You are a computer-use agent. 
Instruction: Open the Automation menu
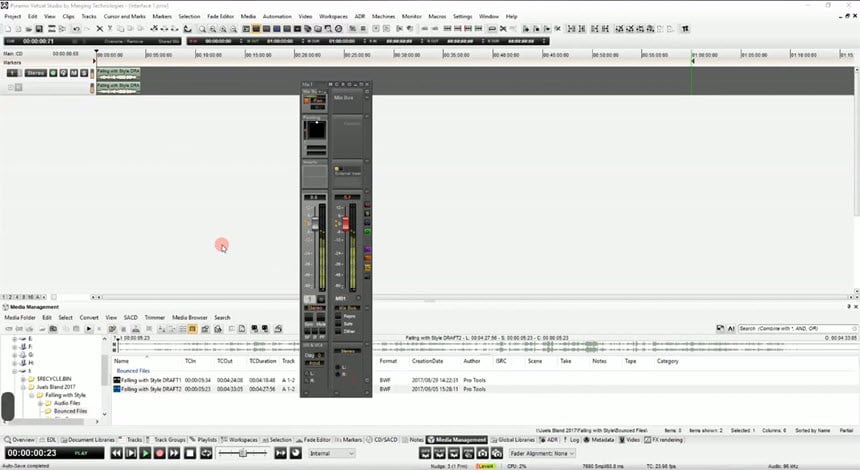click(277, 16)
